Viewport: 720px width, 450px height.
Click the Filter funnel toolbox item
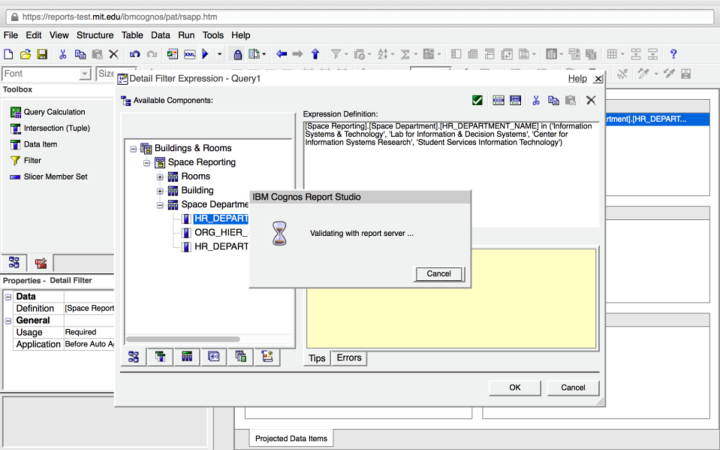point(32,160)
